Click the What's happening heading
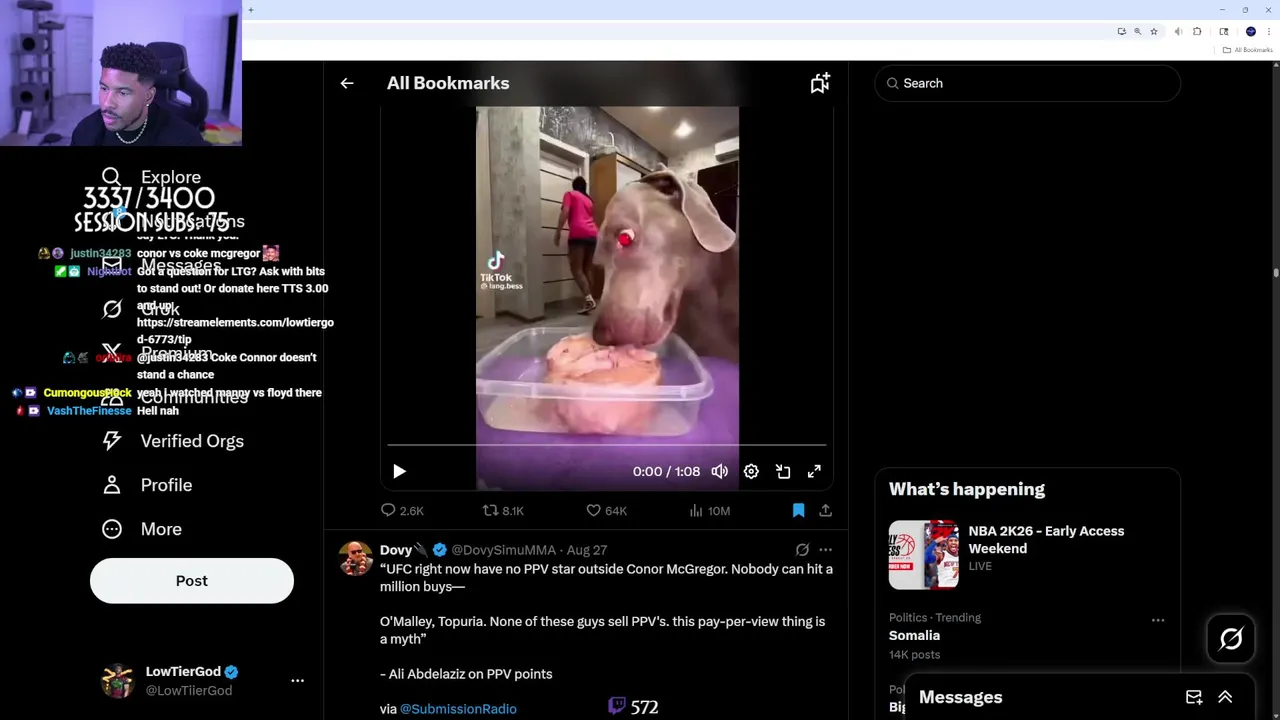 tap(967, 489)
